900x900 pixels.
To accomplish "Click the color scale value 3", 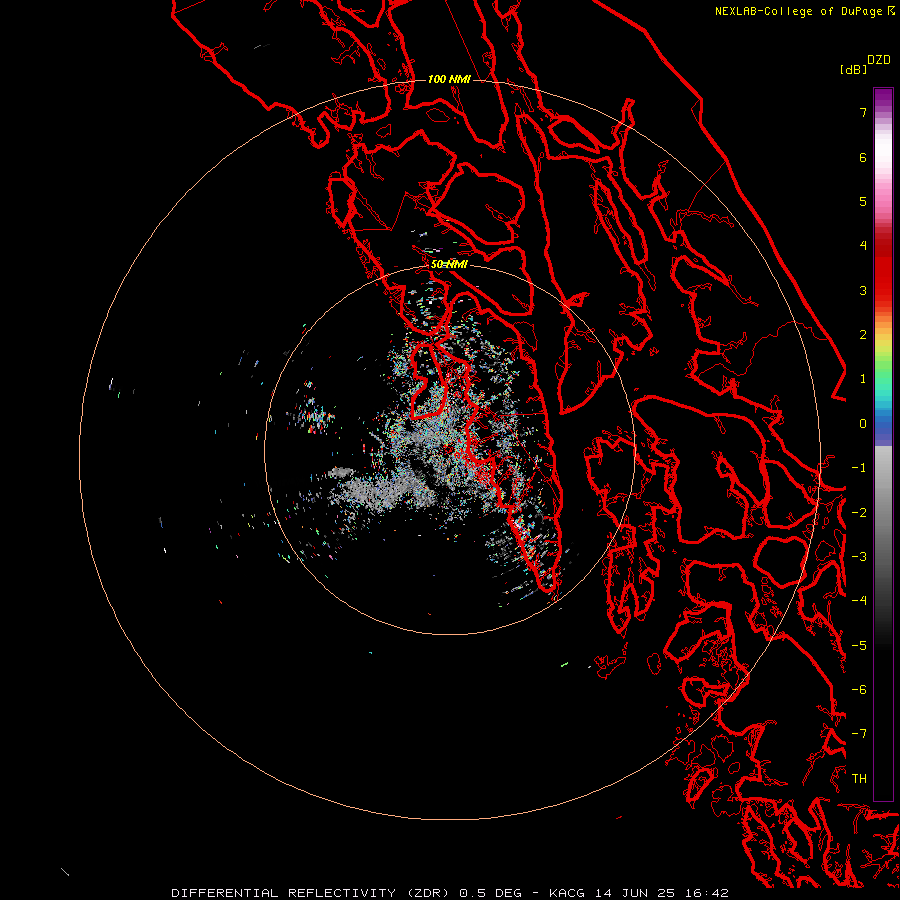I will [863, 290].
